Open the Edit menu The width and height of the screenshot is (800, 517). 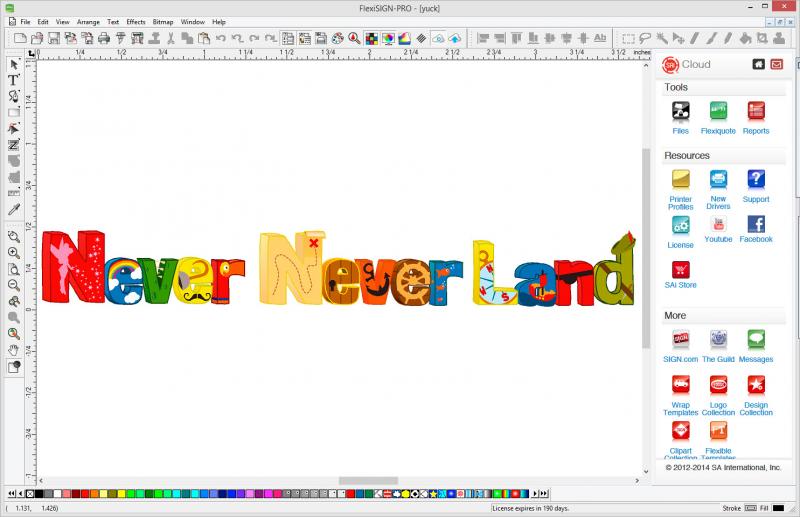click(x=43, y=22)
